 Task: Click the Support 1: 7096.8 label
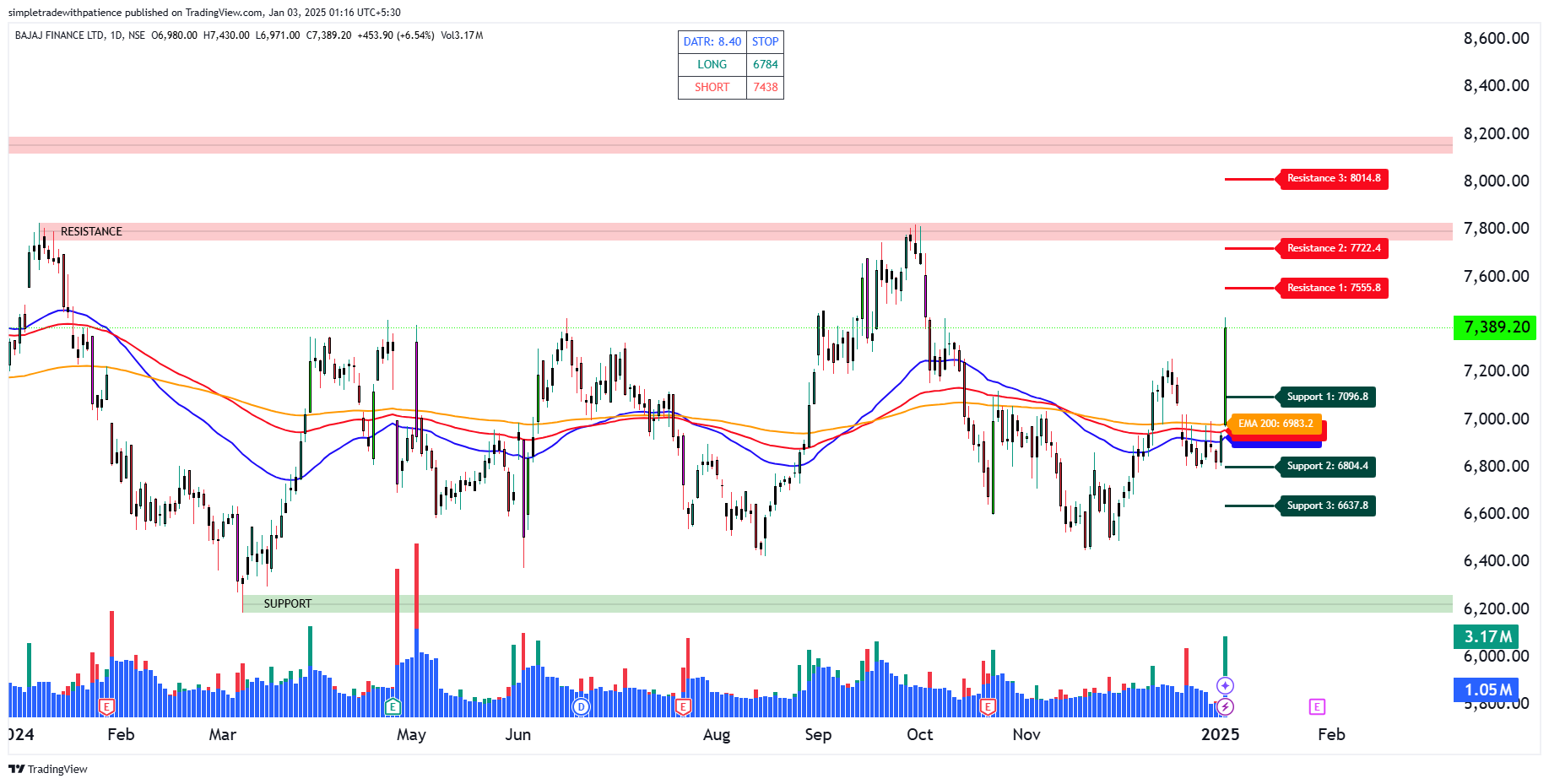pyautogui.click(x=1327, y=397)
